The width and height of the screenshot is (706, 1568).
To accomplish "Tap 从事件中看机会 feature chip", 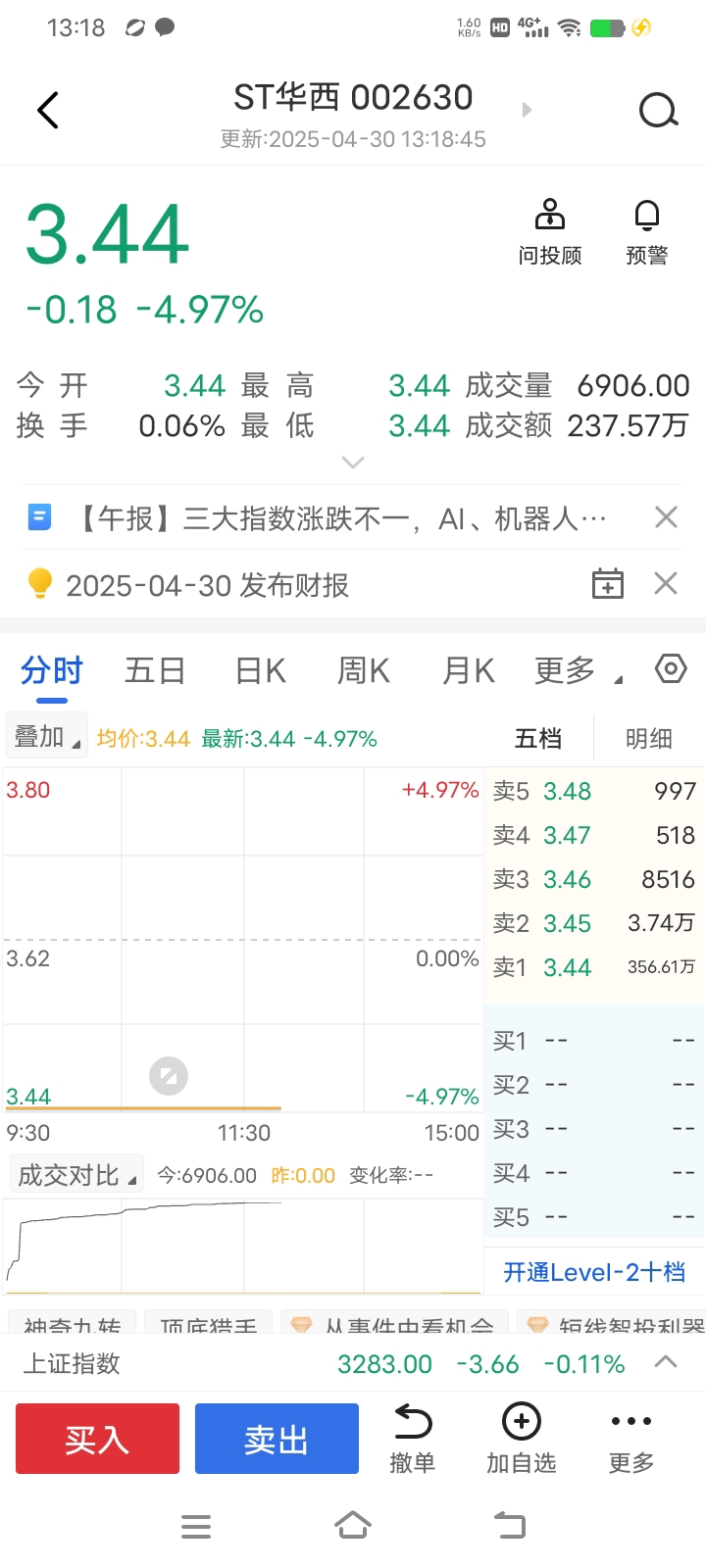I will point(394,1323).
